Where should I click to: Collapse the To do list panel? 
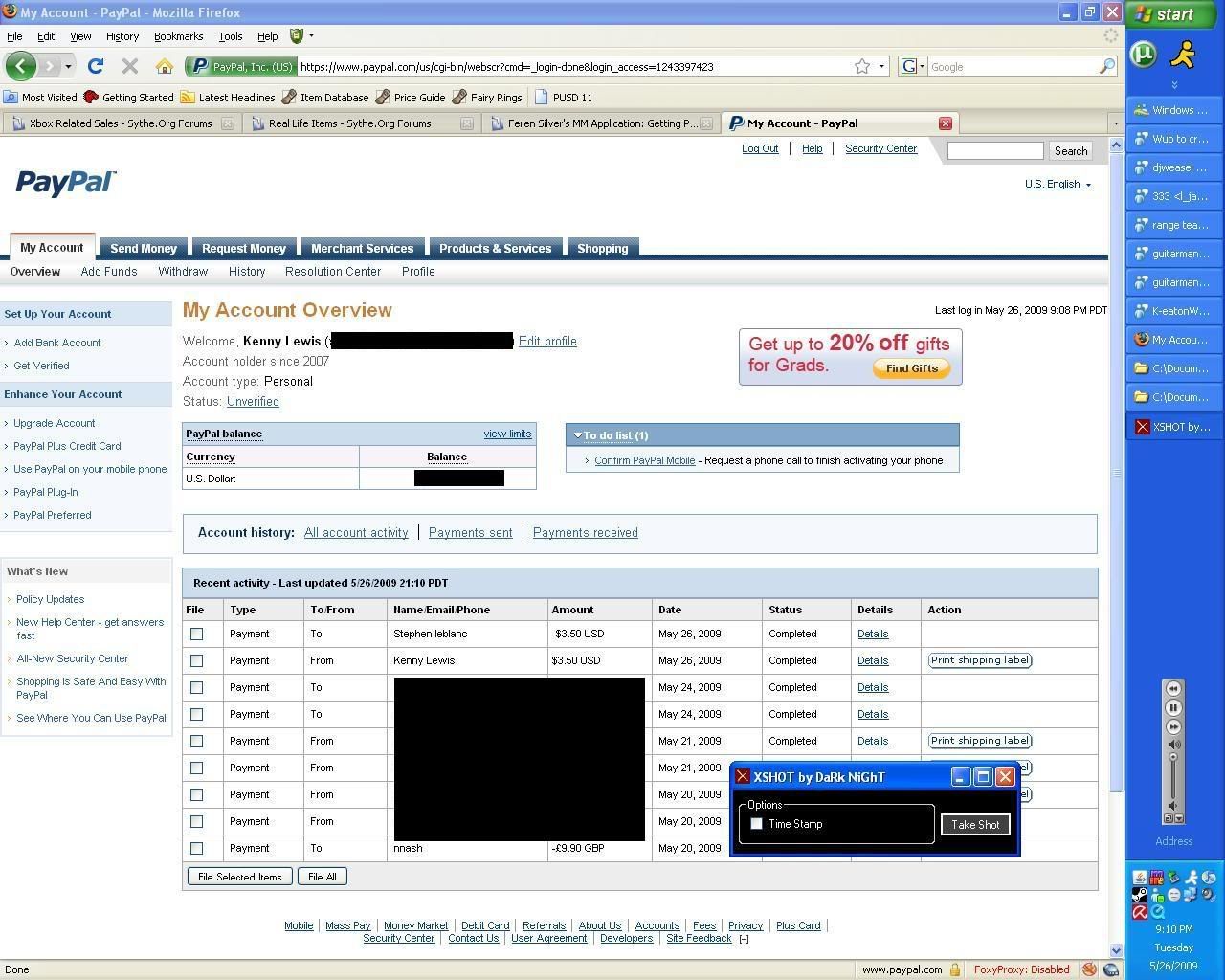[578, 435]
